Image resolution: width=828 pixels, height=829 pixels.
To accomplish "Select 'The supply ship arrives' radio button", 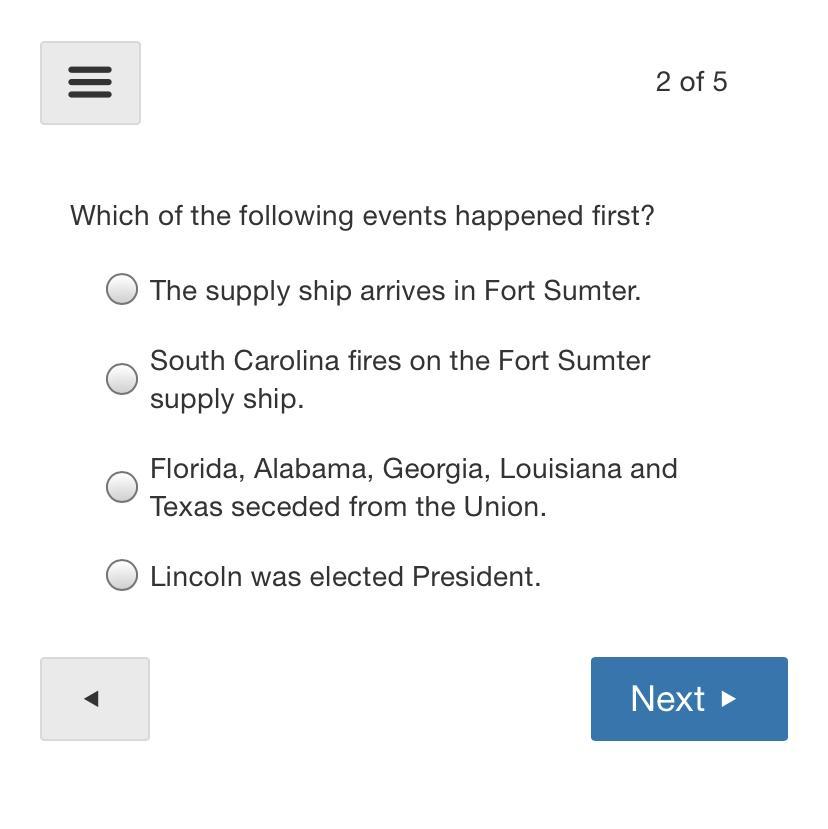I will 122,289.
